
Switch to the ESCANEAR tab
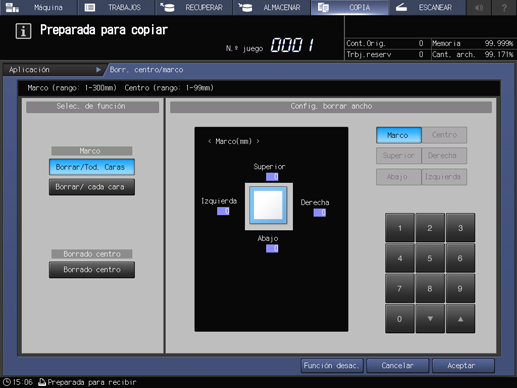pyautogui.click(x=427, y=7)
